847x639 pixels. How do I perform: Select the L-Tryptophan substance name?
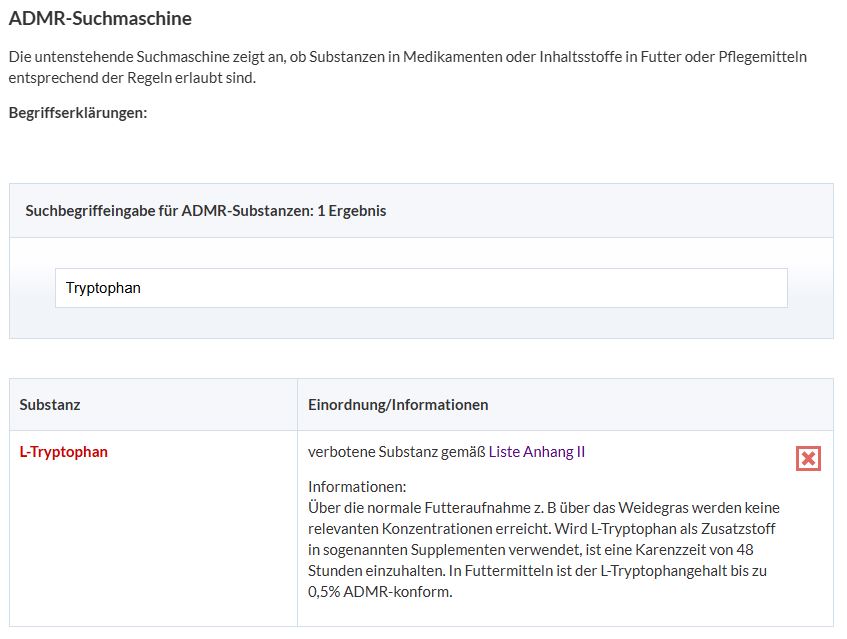pyautogui.click(x=64, y=452)
